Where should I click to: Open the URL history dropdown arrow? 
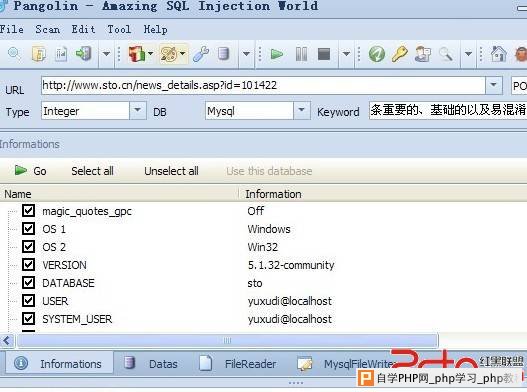[x=493, y=85]
